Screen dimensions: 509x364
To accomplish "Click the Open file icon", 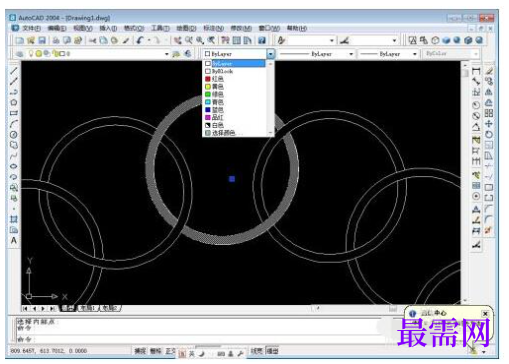I will coord(31,40).
